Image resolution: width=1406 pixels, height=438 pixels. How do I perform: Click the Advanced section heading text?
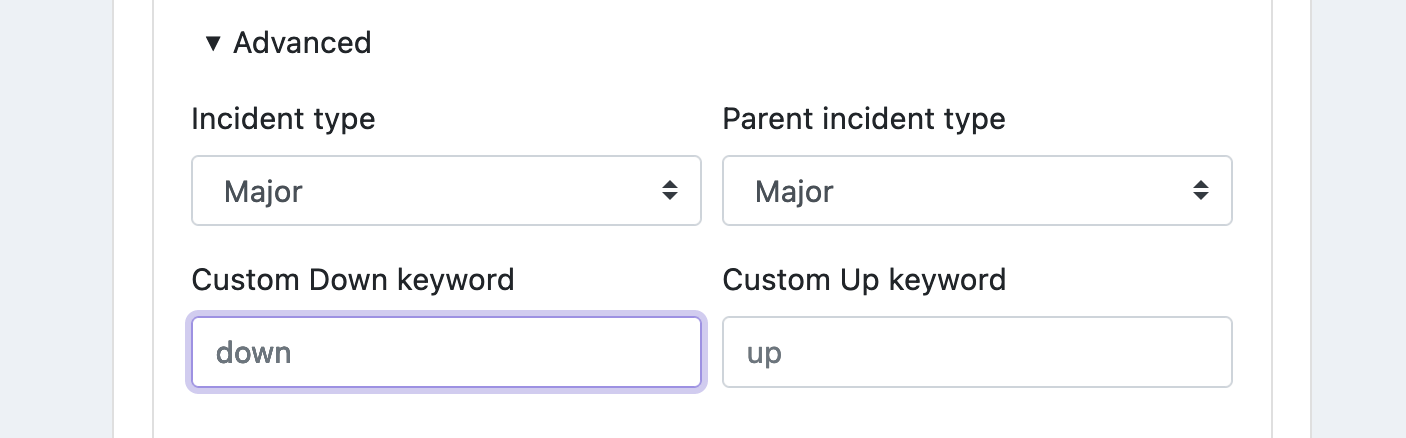(x=302, y=43)
